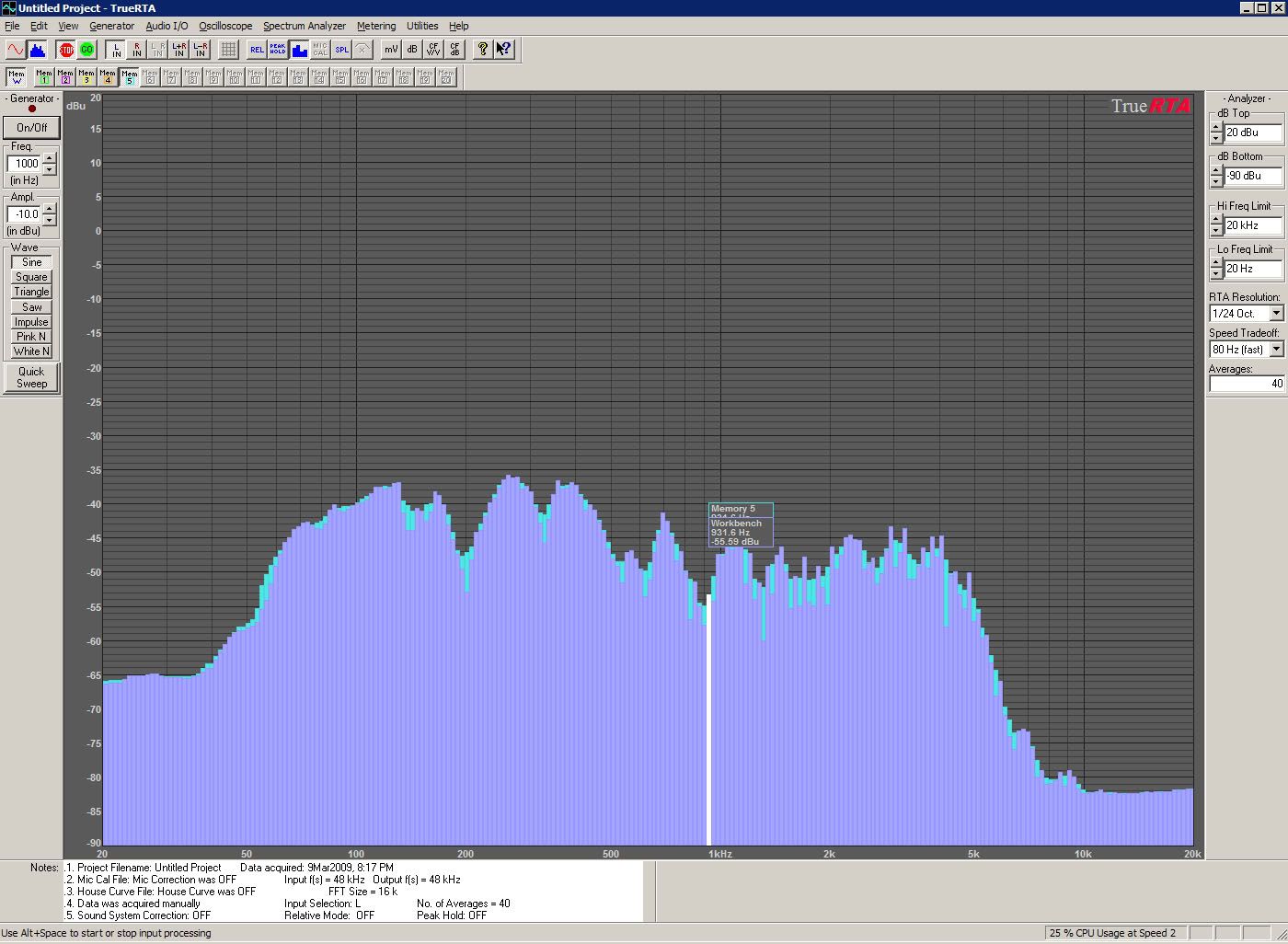Toggle the Mem 3 memory icon

(86, 77)
